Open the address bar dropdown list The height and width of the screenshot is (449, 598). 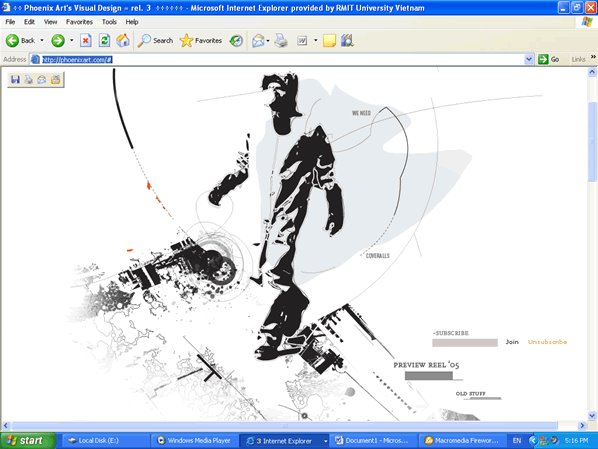pos(529,60)
